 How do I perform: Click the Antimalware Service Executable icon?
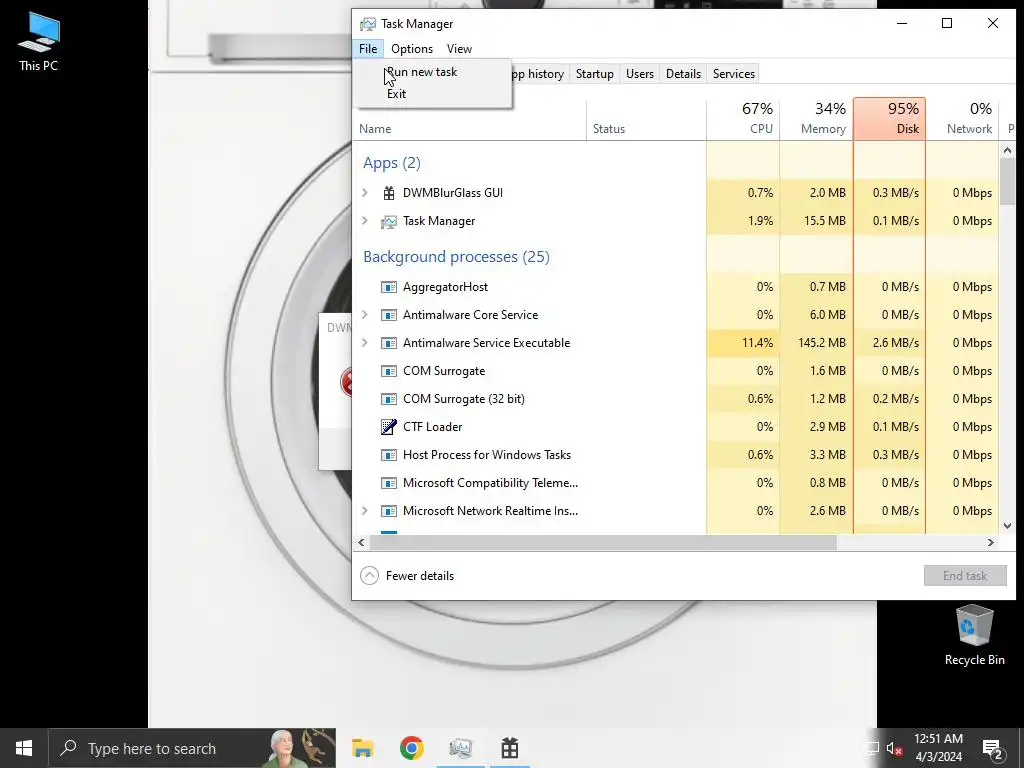389,343
